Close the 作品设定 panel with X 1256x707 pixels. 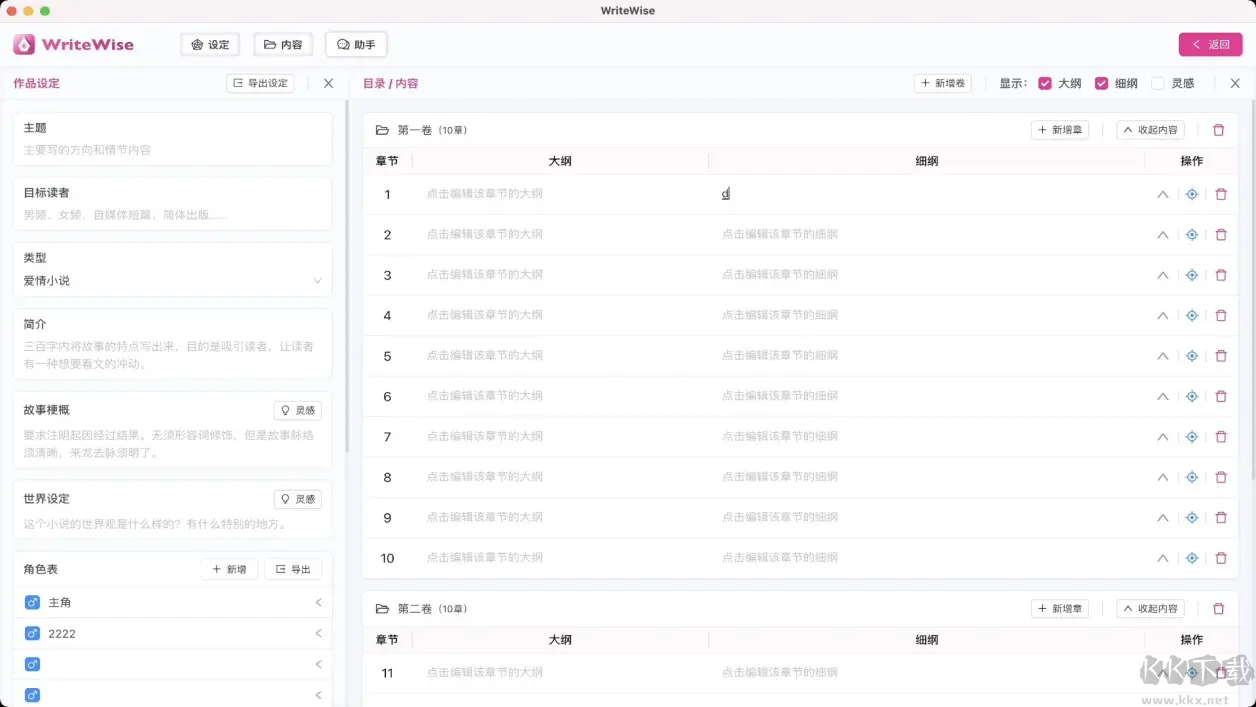point(328,84)
